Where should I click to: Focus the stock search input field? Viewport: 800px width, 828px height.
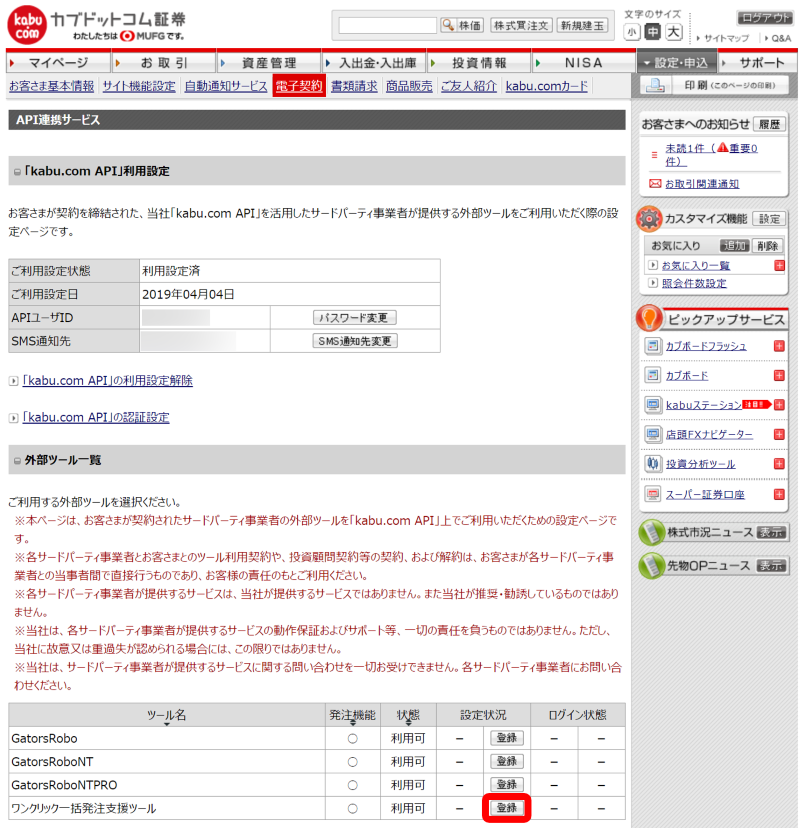(x=388, y=25)
